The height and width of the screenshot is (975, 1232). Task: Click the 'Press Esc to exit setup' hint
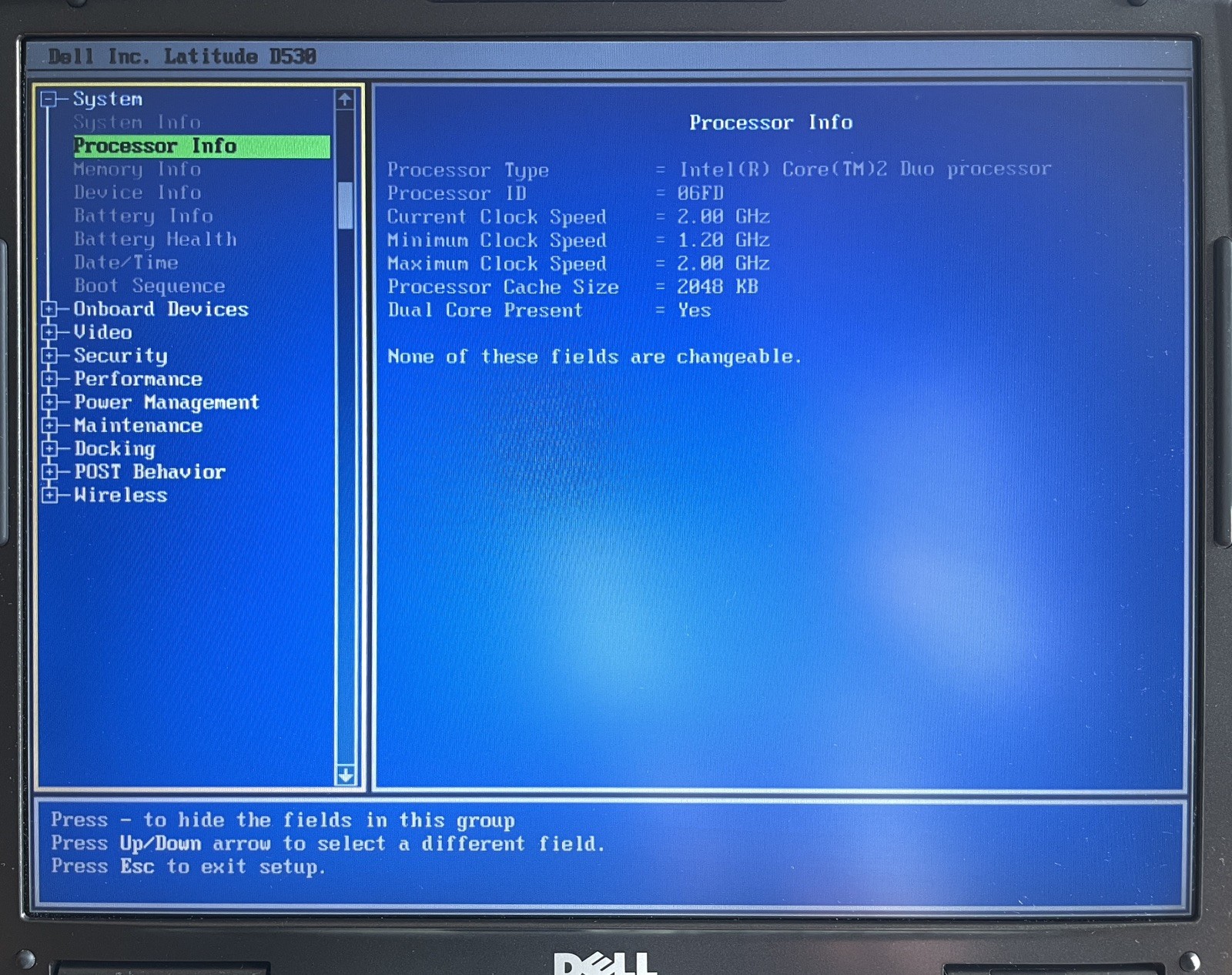point(189,867)
